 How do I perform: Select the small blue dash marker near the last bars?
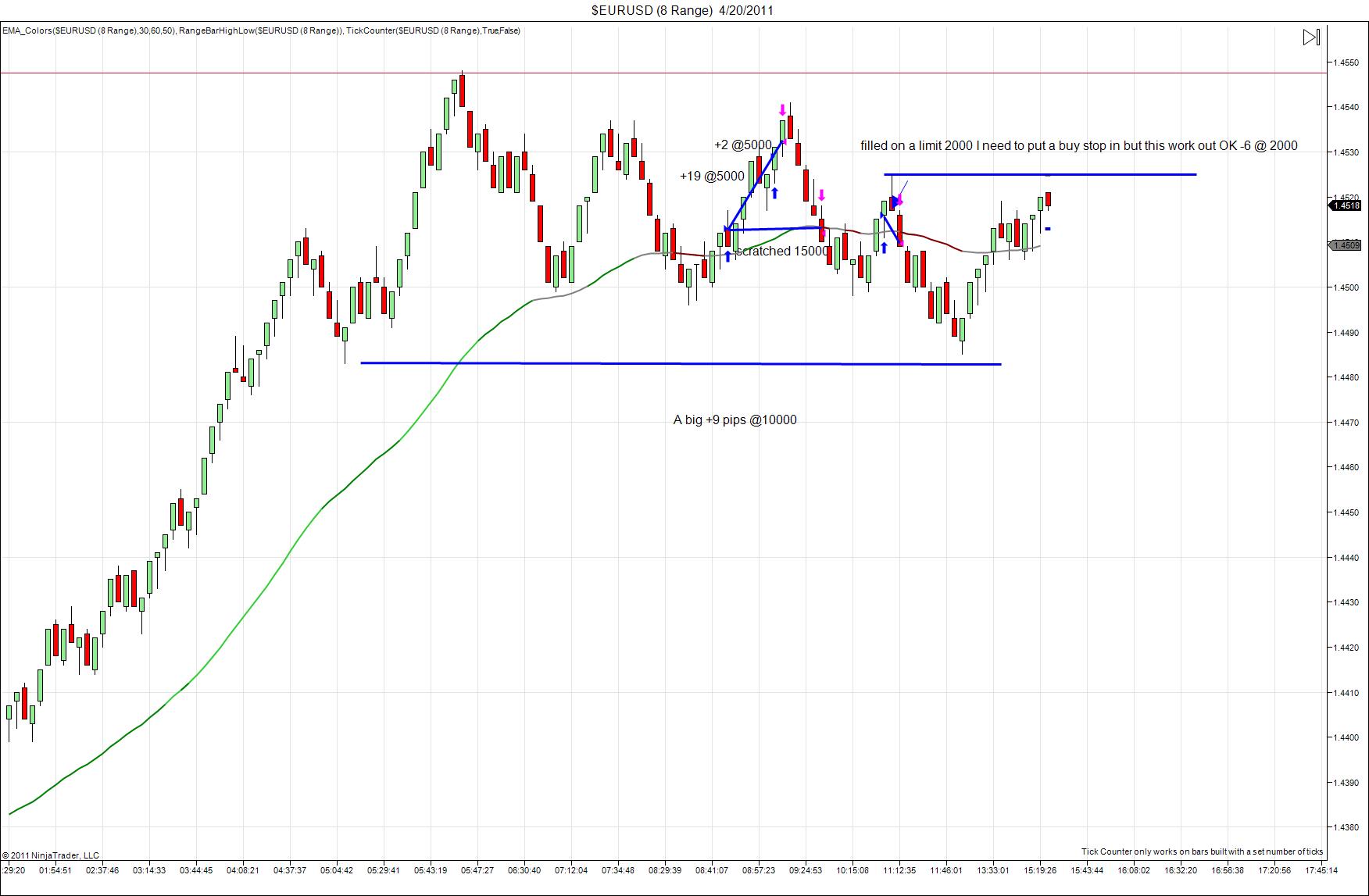click(x=1048, y=229)
